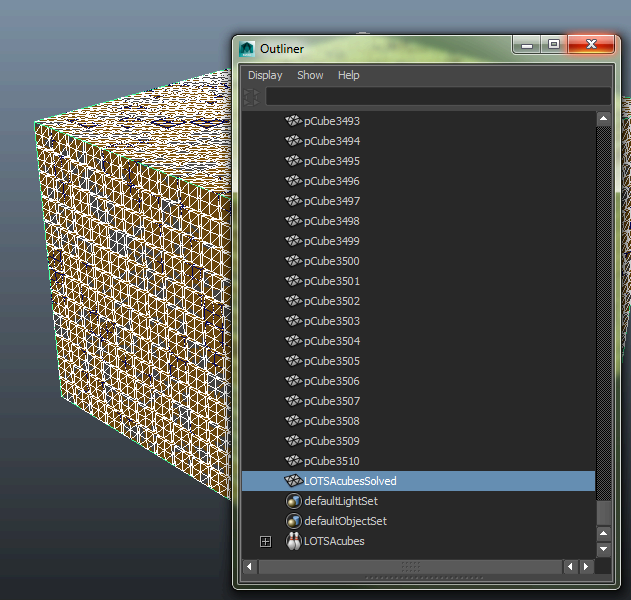Select the LOTSAcubesSolved label
631x600 pixels.
350,481
